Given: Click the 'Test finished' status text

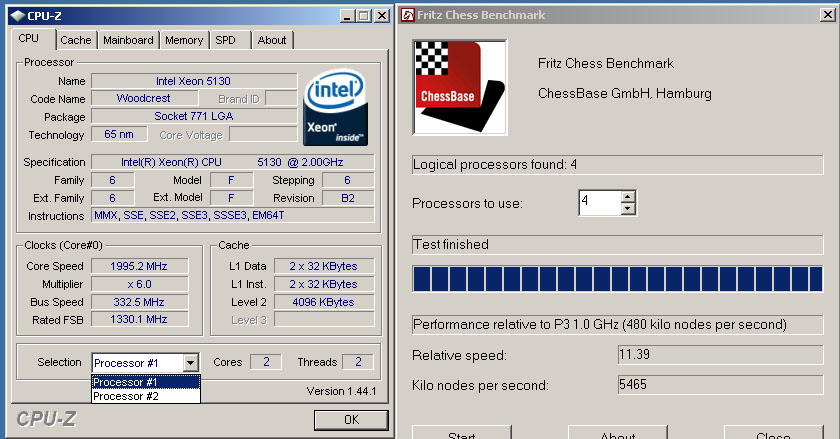Looking at the screenshot, I should point(451,244).
